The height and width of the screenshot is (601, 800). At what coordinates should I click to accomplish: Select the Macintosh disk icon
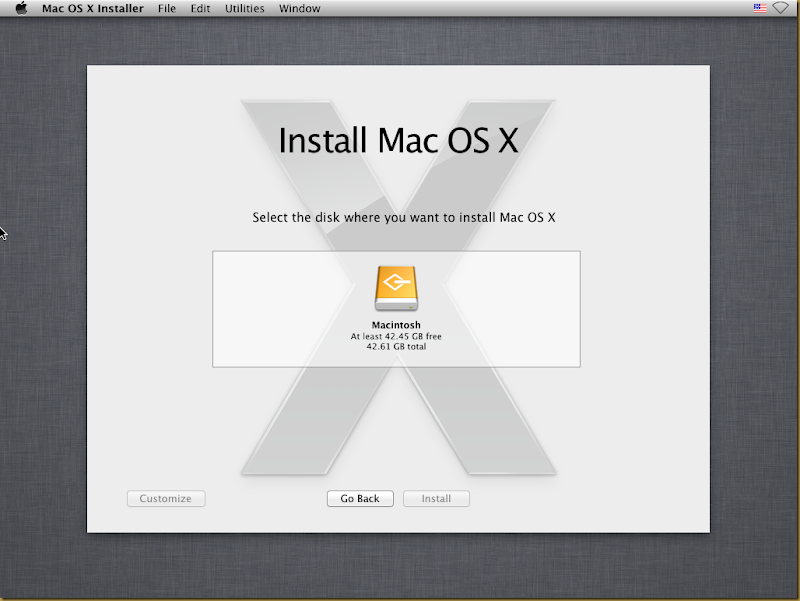(x=396, y=288)
